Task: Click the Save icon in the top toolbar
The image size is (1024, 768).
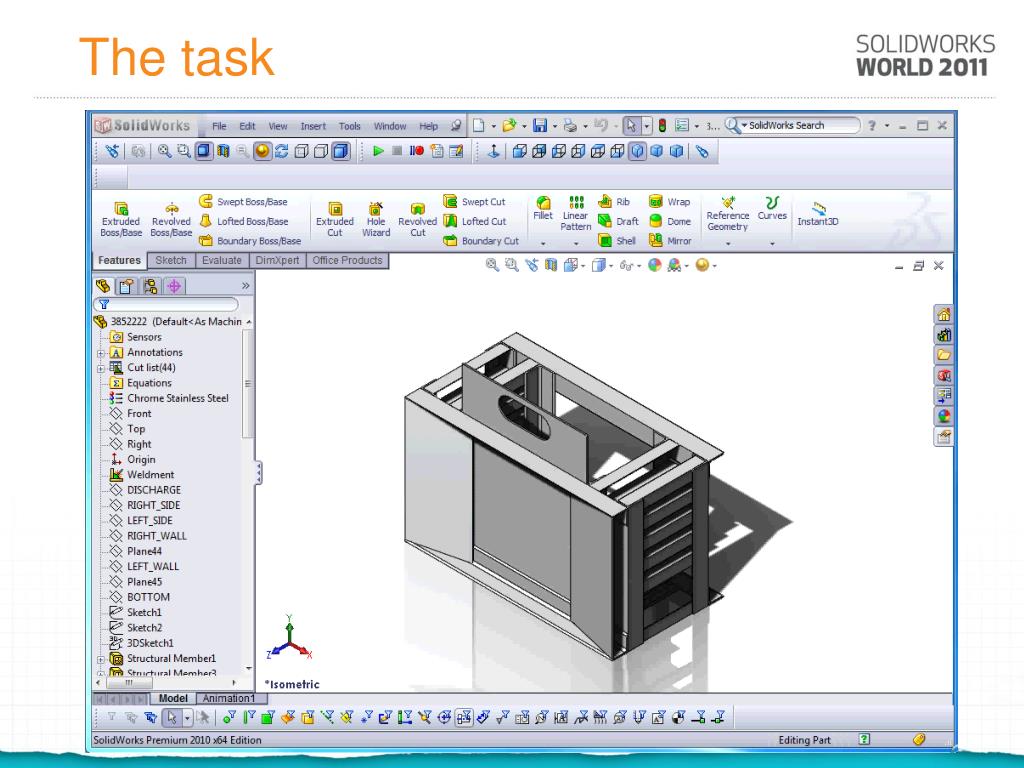Action: coord(540,125)
